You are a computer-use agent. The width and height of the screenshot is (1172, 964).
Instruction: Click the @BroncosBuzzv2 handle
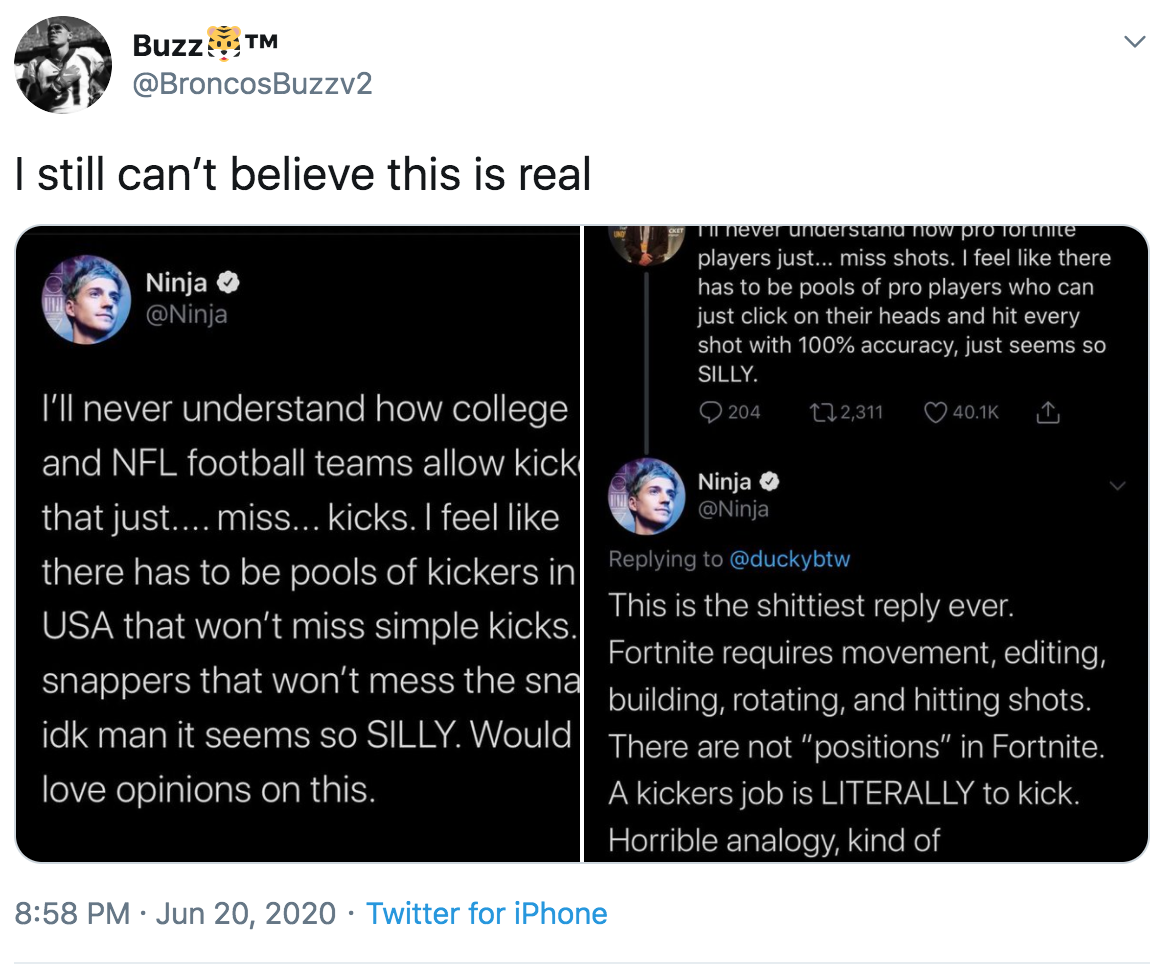[x=252, y=83]
